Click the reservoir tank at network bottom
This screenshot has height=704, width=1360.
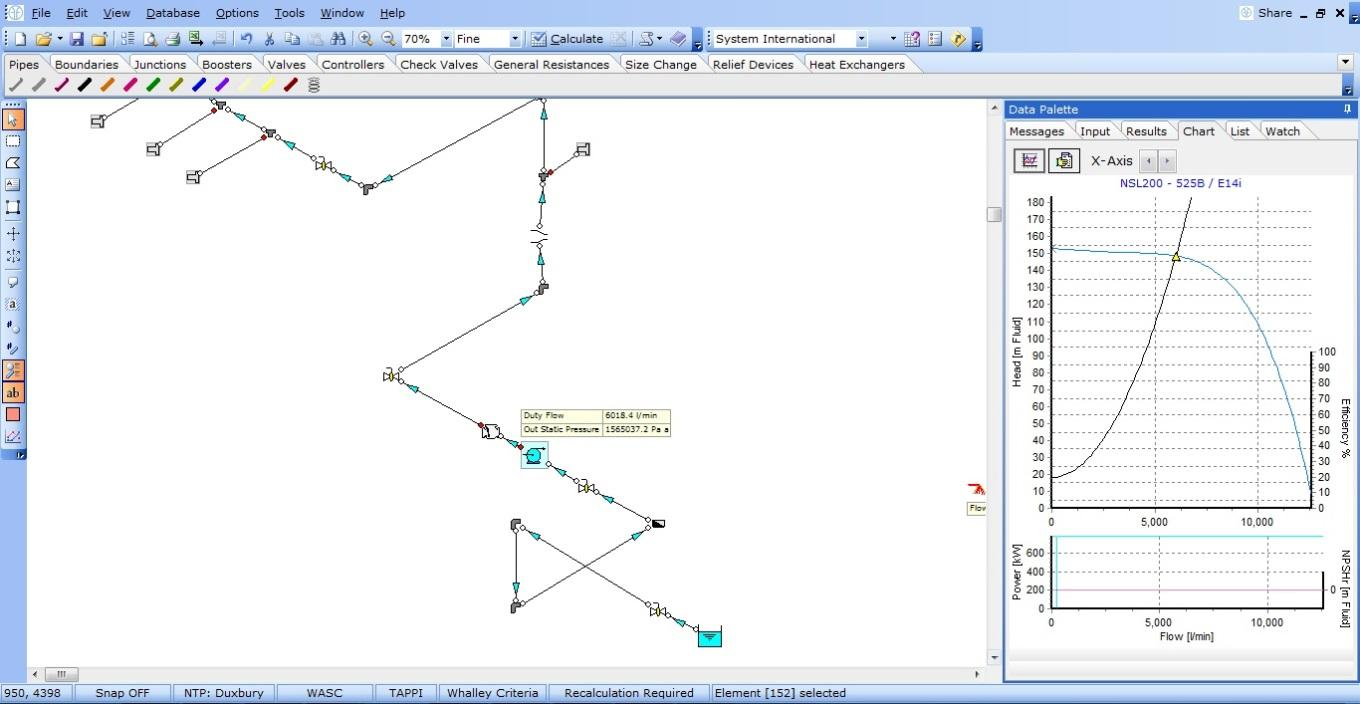click(x=709, y=636)
